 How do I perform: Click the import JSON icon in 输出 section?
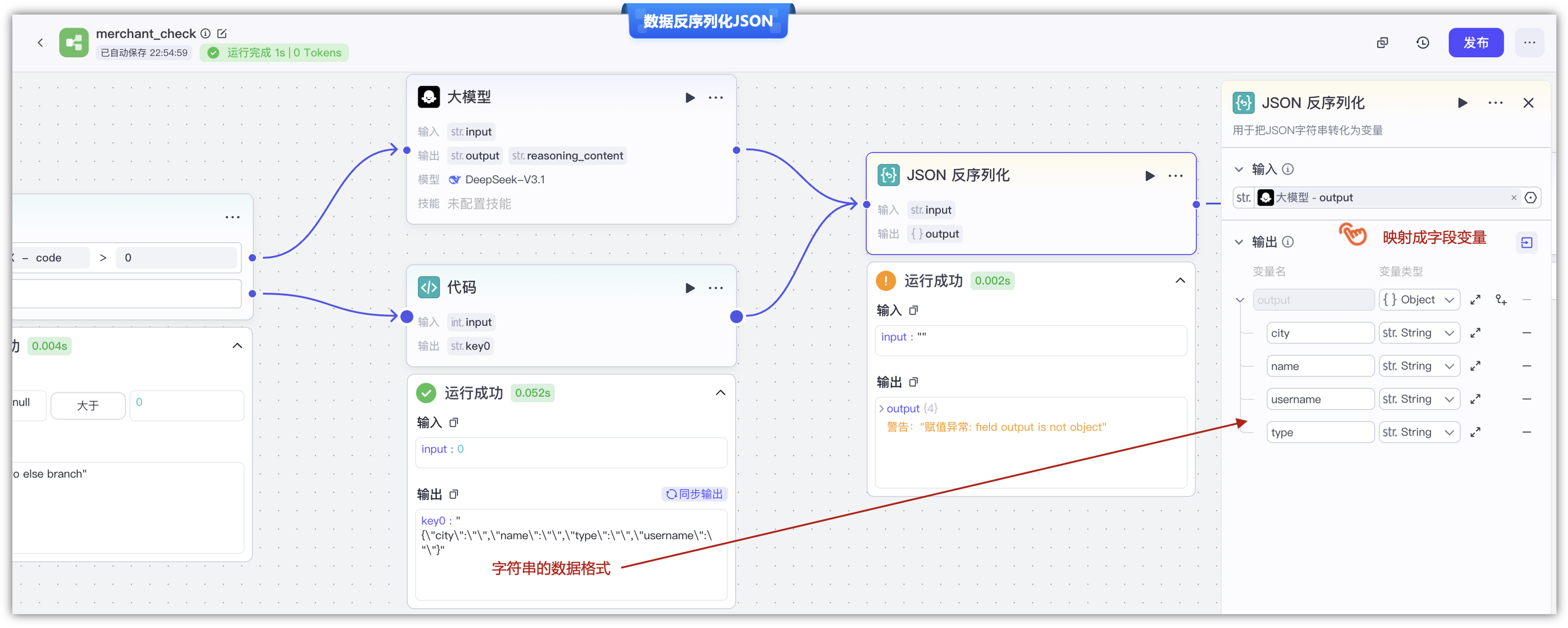[1526, 243]
